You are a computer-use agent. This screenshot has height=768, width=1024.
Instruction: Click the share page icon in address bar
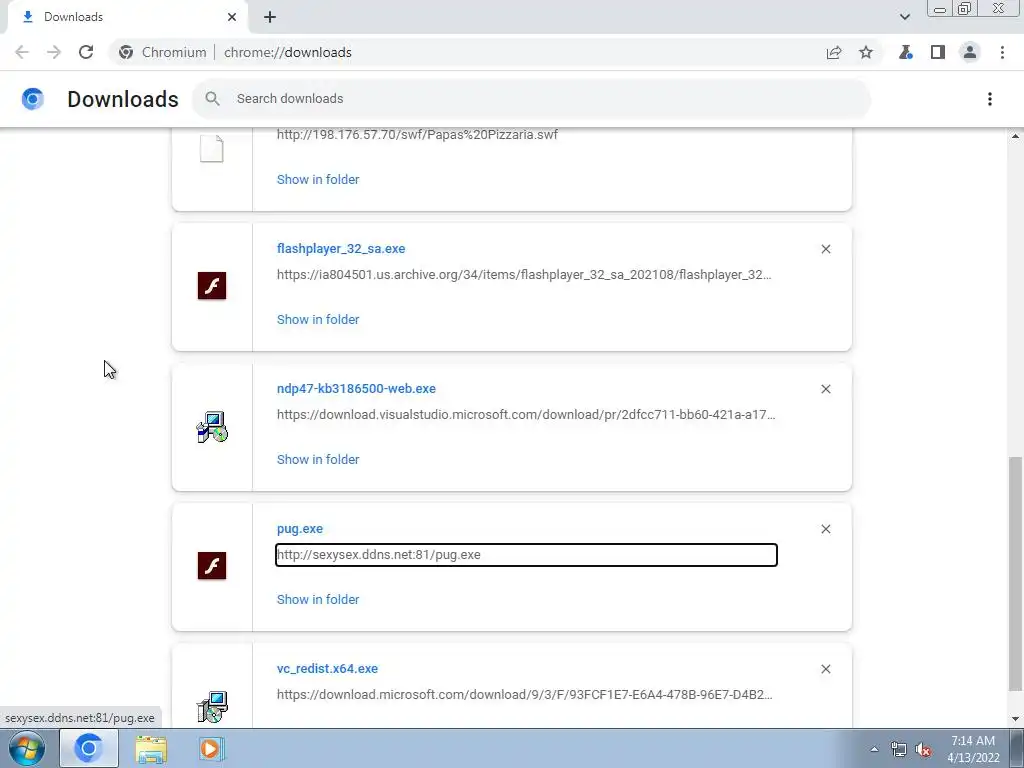834,52
